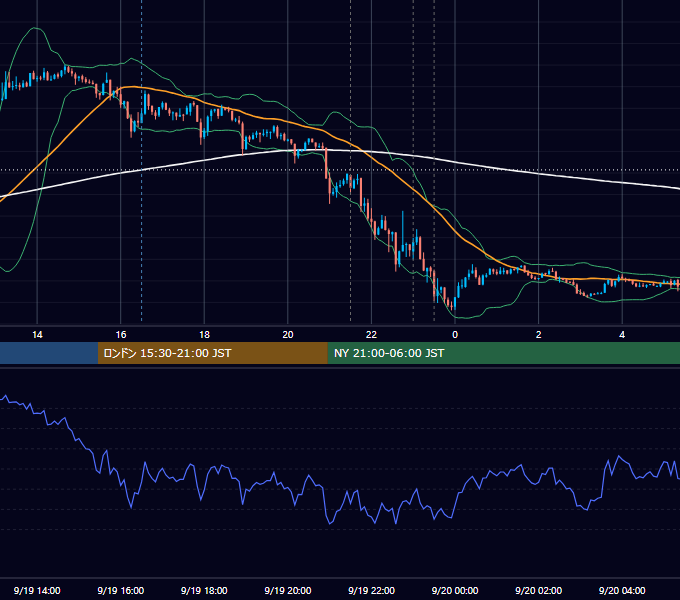
Task: Click the 4 hour label on price chart axis
Action: click(x=622, y=335)
